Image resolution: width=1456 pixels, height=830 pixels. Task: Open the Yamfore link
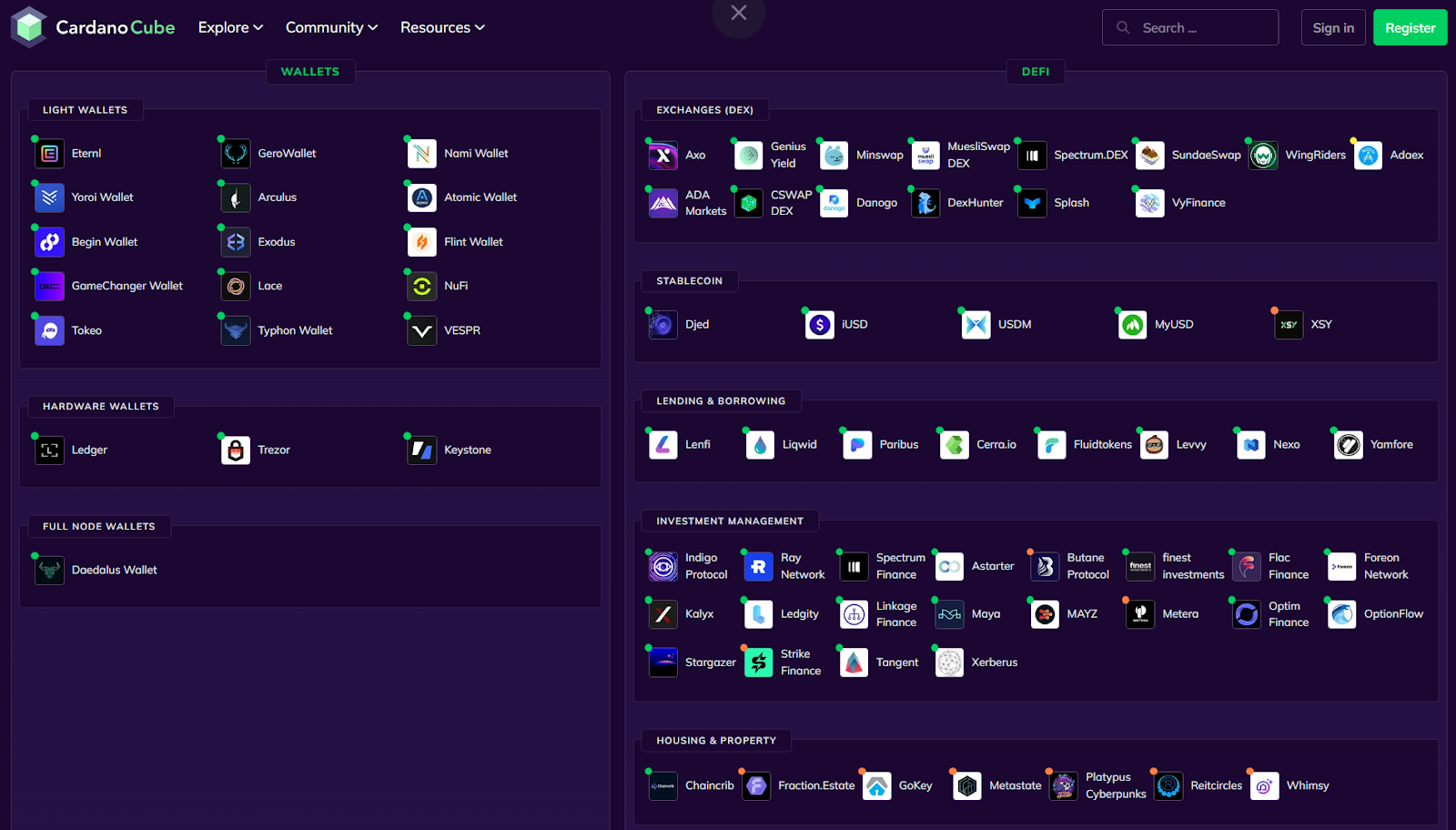pos(1391,445)
